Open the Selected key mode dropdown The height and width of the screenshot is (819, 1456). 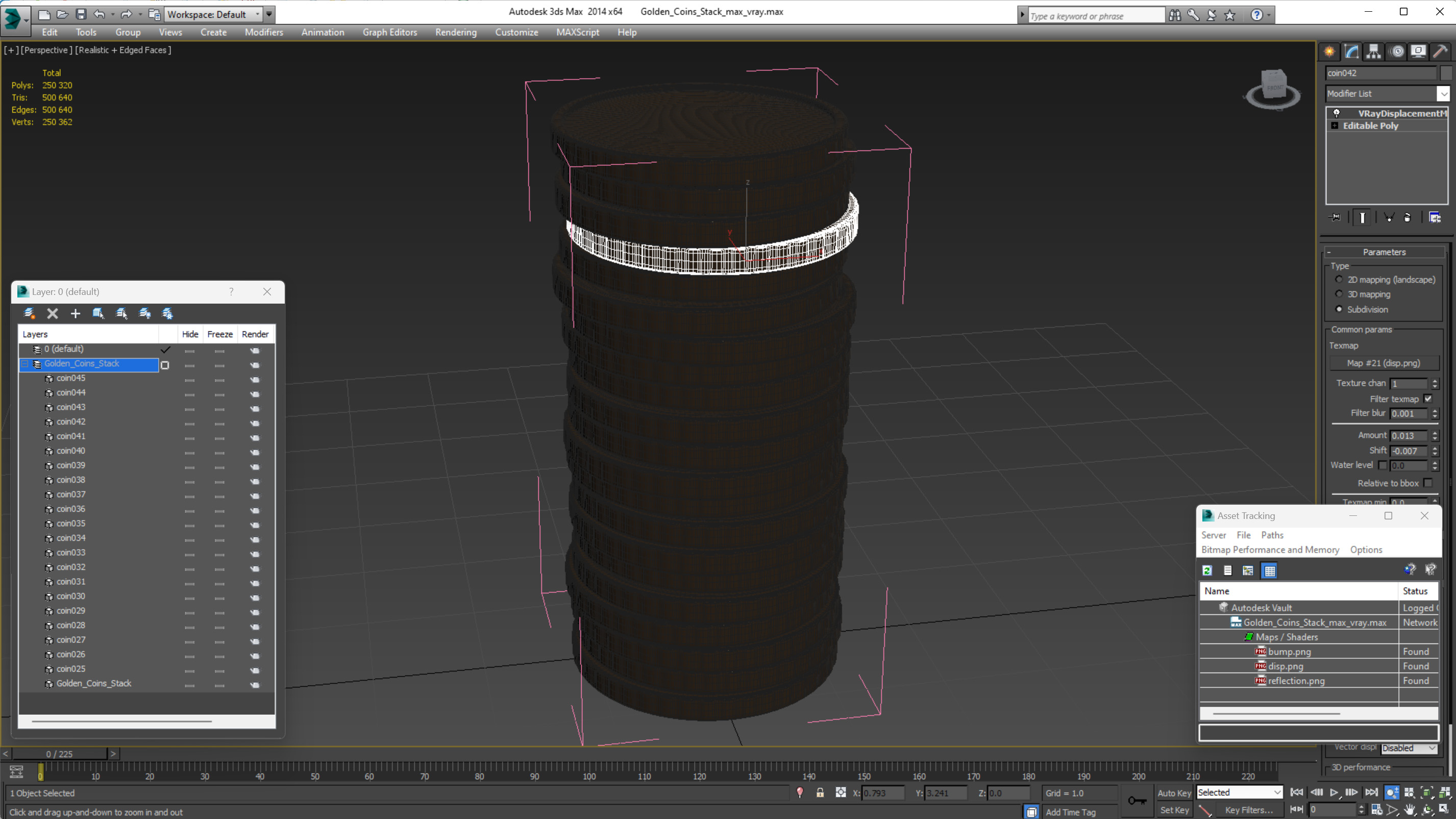1239,792
